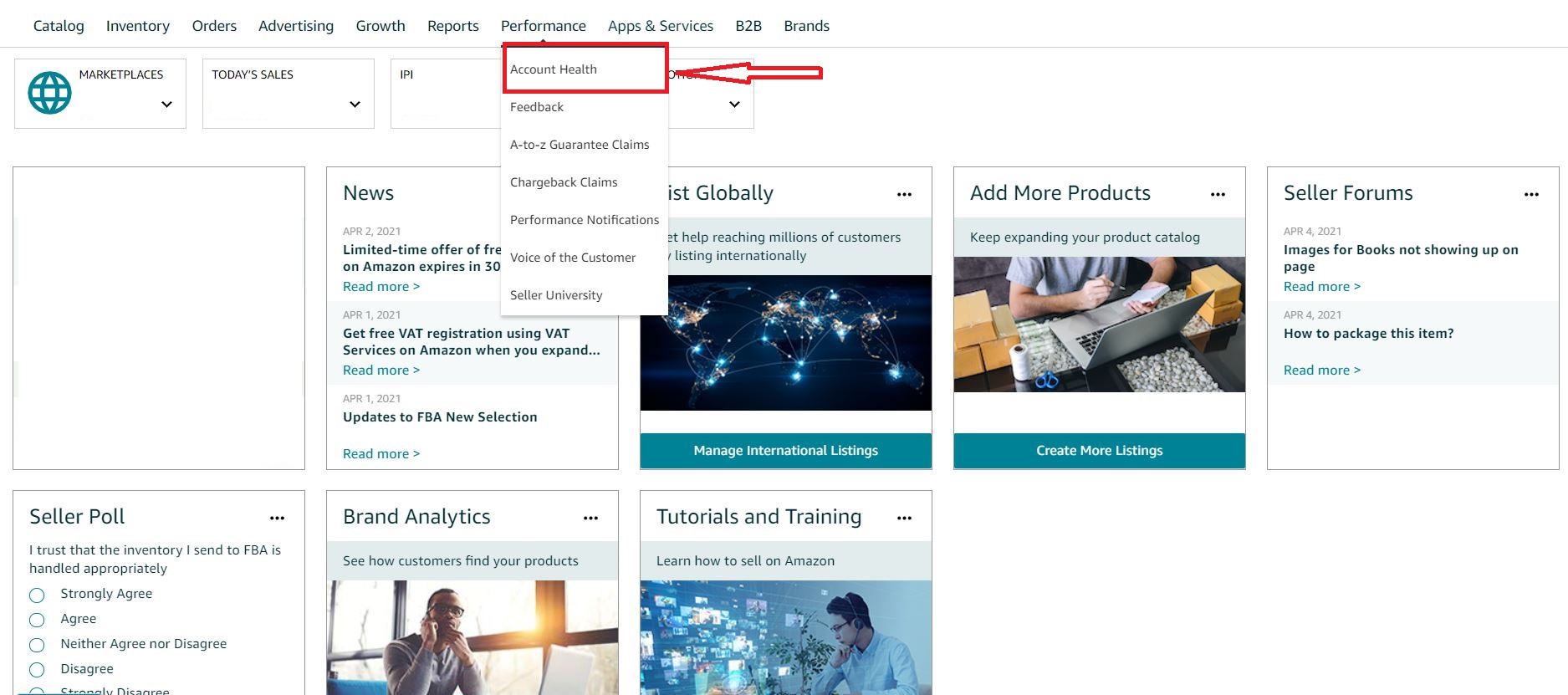This screenshot has height=695, width=1568.
Task: Choose Neither Agree nor Disagree option
Action: pyautogui.click(x=37, y=645)
